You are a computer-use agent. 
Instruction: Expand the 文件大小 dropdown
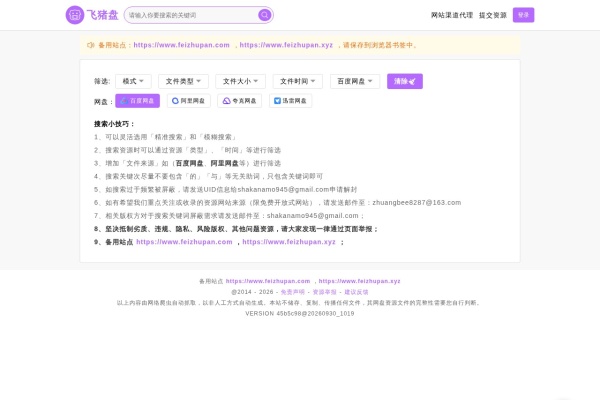[x=240, y=81]
